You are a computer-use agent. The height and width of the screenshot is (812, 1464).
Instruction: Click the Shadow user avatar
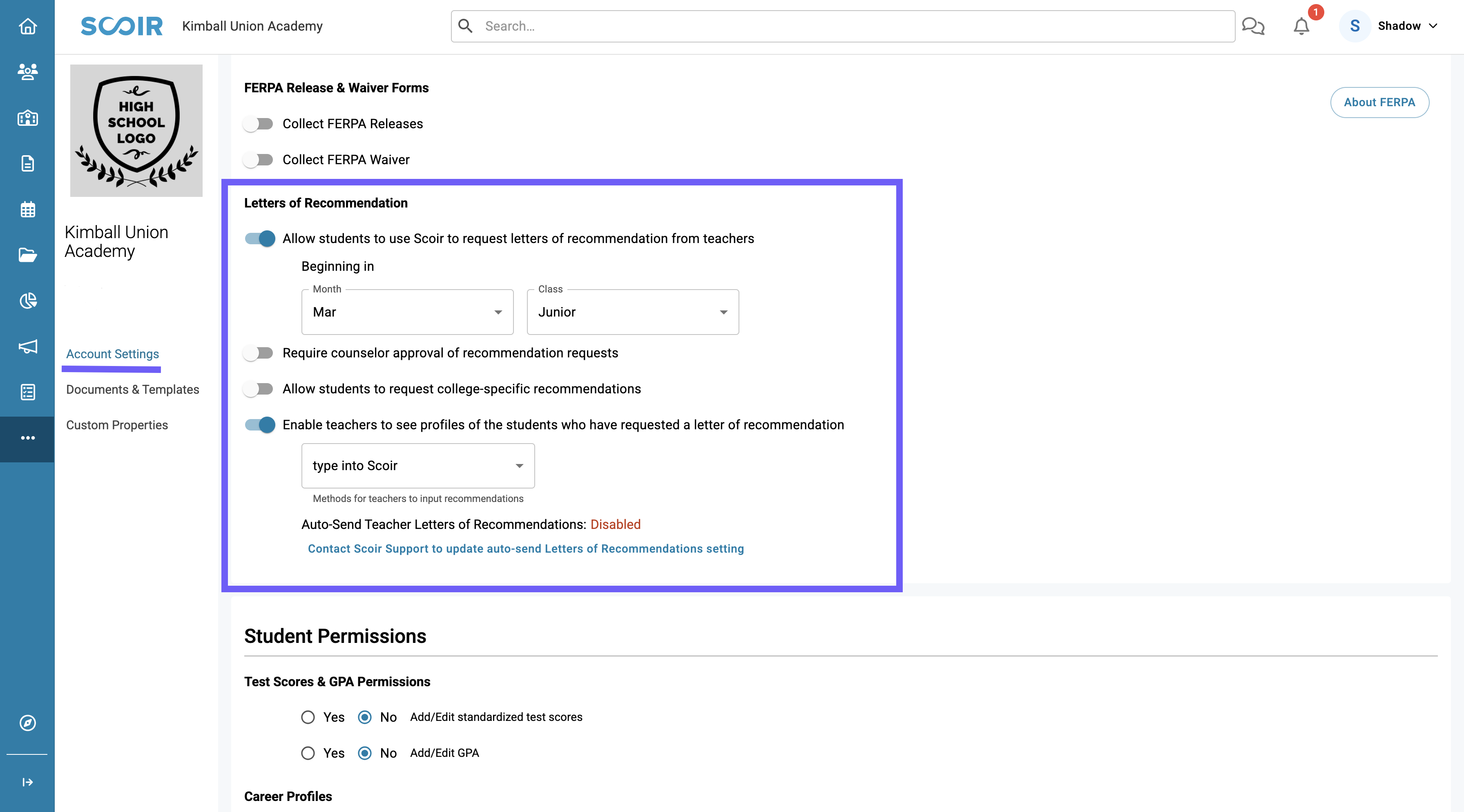1354,26
